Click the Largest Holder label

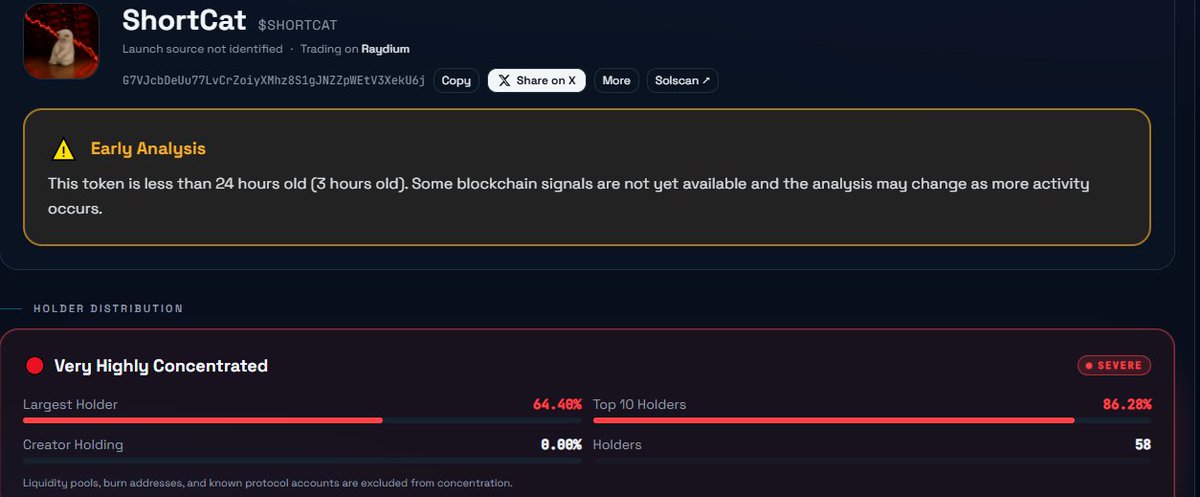[70, 405]
